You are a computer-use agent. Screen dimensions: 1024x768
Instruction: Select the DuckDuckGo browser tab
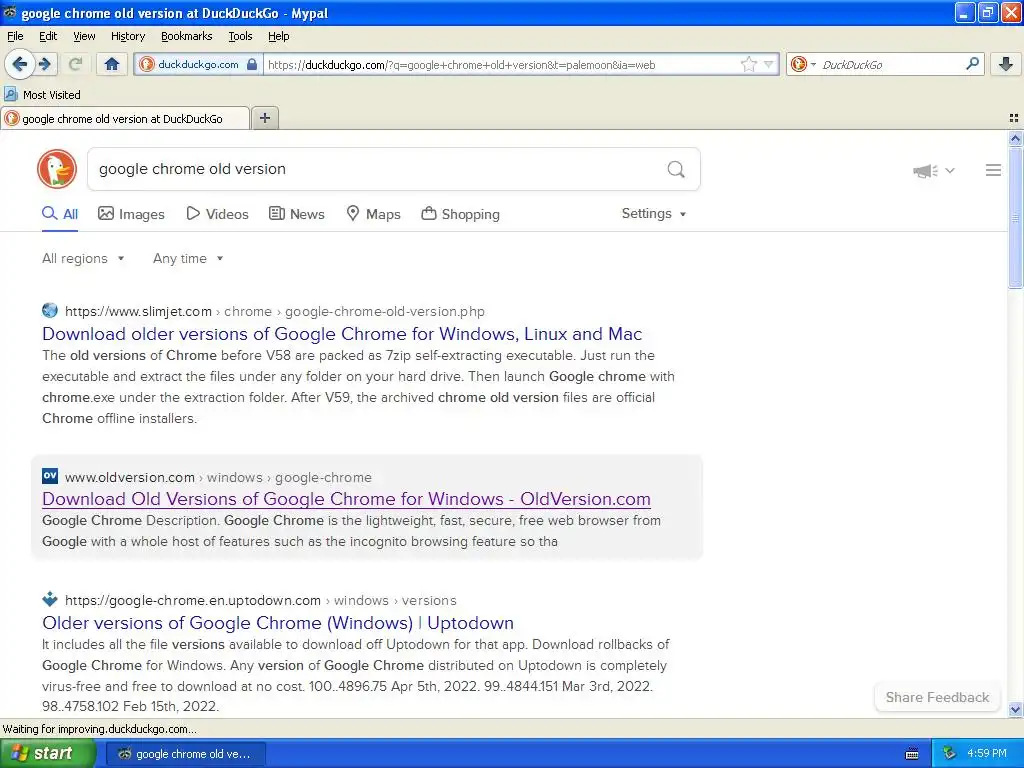pyautogui.click(x=125, y=118)
